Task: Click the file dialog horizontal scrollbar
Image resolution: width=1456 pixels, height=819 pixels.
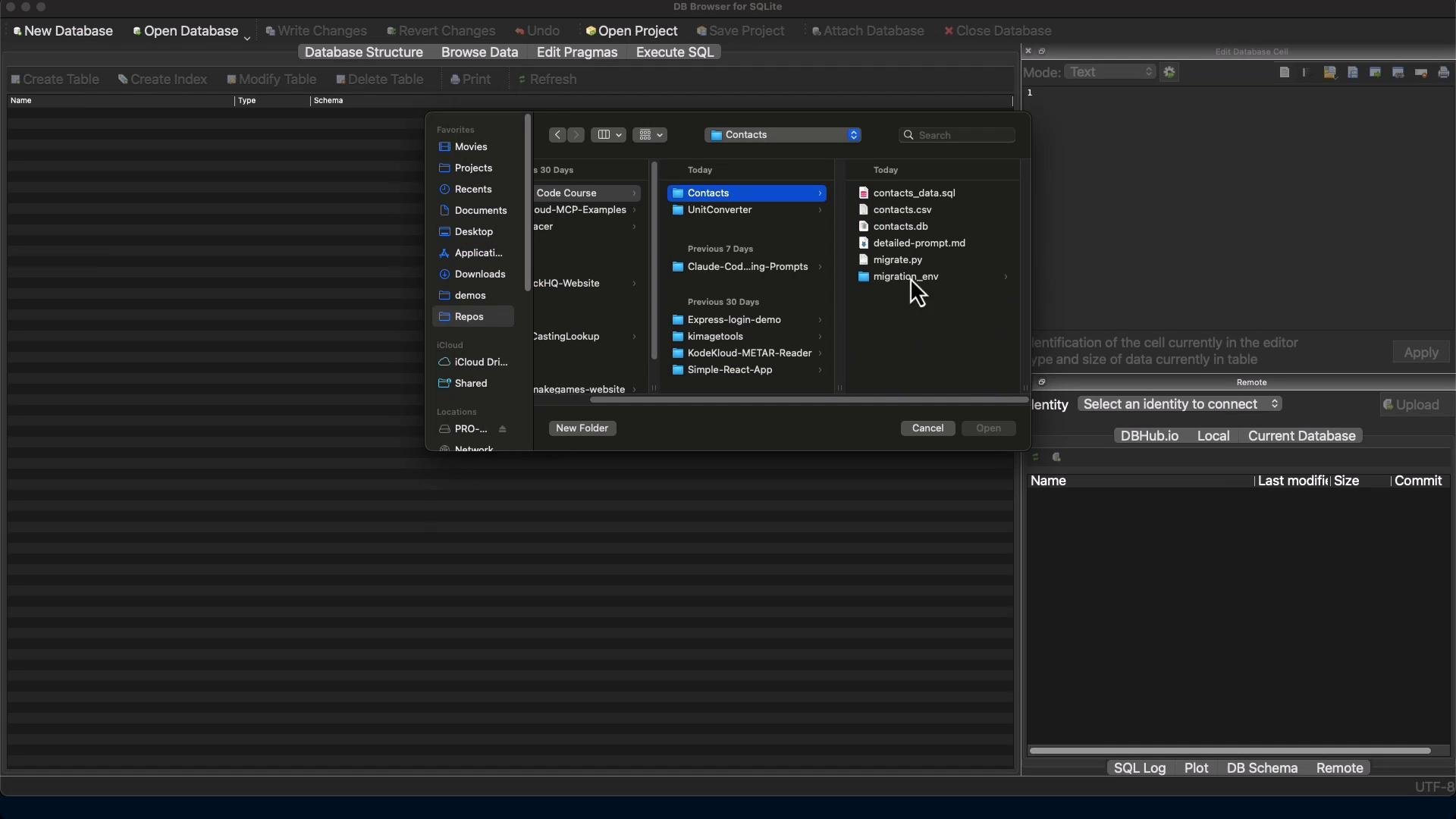Action: coord(808,400)
